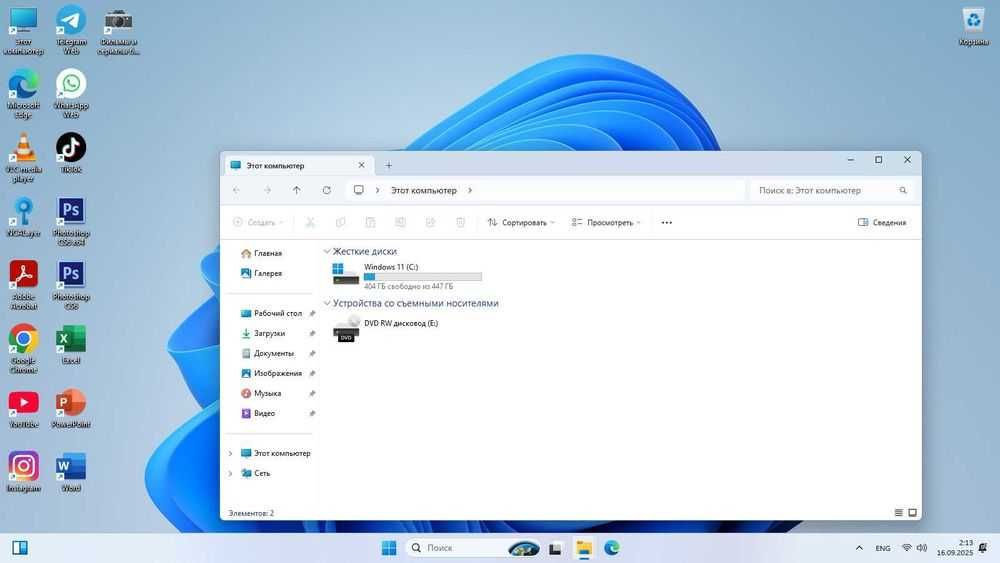Show hidden tray icons chevron
Image resolution: width=1000 pixels, height=563 pixels.
(x=859, y=548)
